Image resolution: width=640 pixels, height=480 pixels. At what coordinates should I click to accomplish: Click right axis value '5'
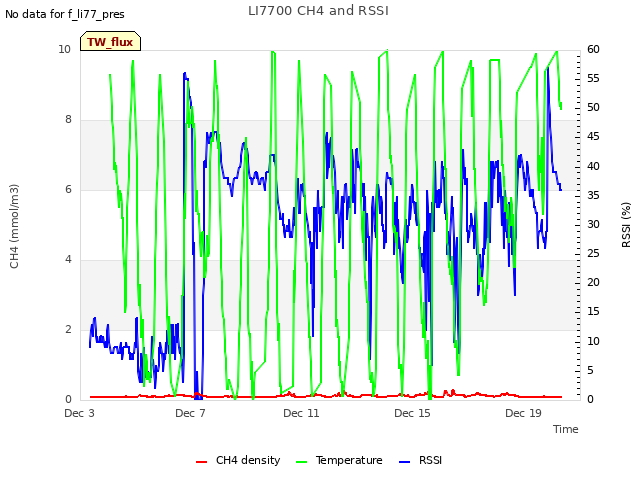(x=590, y=370)
